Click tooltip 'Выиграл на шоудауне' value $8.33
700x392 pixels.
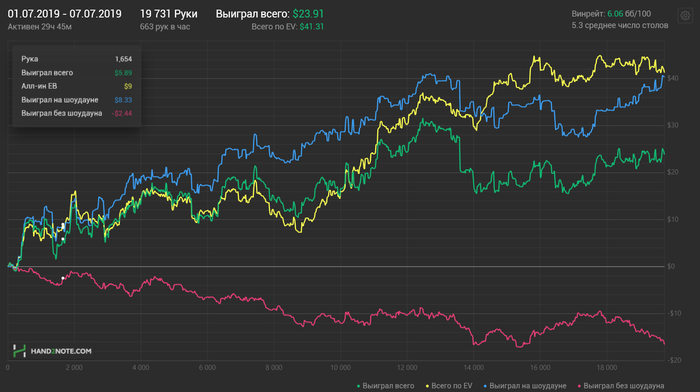(123, 100)
